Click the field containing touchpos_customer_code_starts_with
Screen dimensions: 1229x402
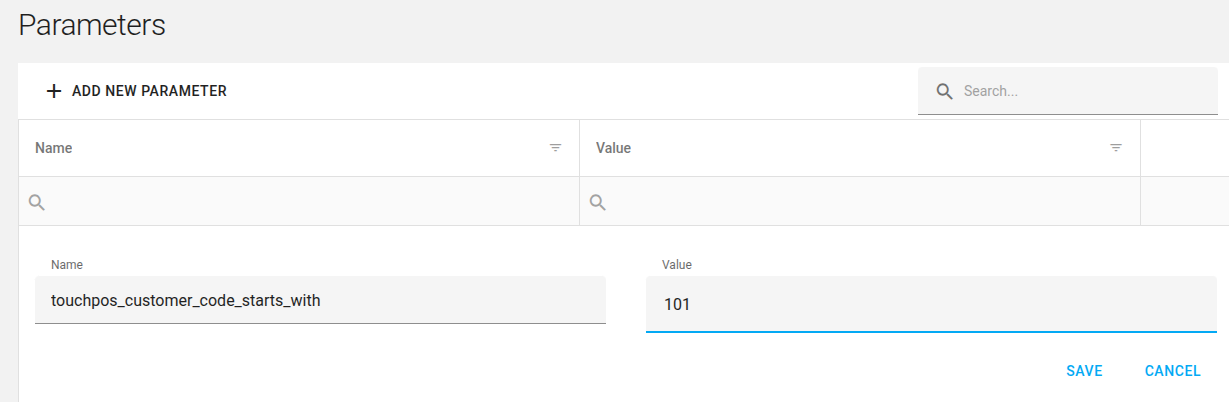[320, 300]
